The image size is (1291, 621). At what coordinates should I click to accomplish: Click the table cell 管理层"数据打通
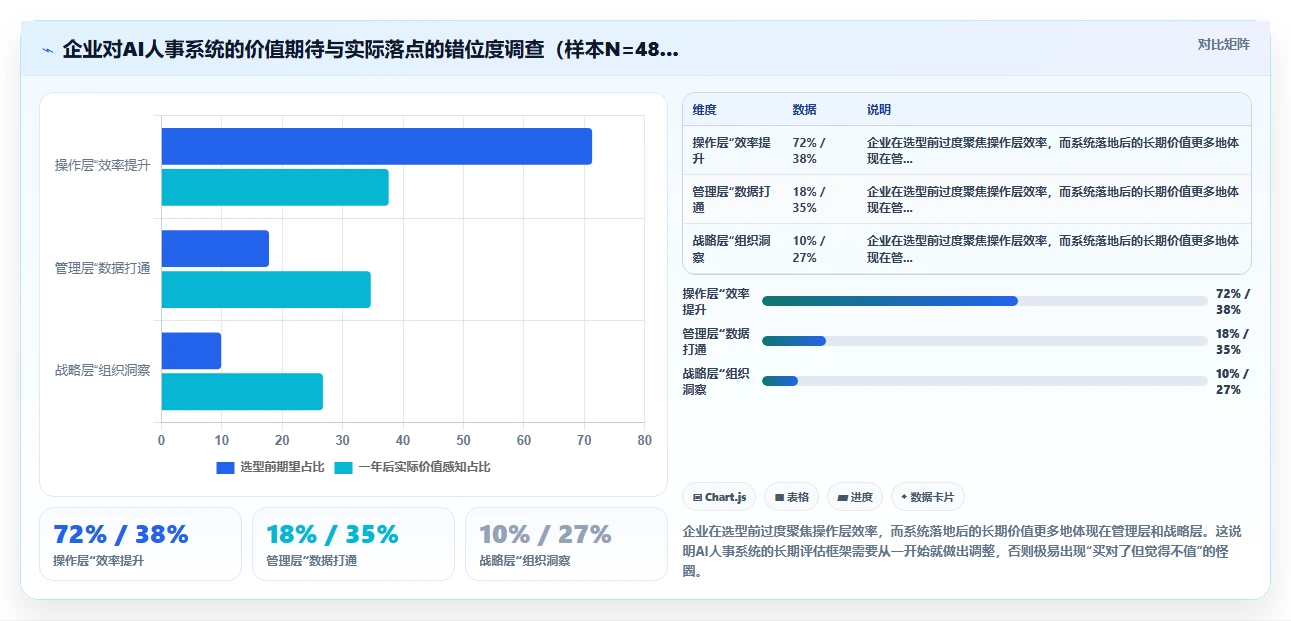(731, 200)
